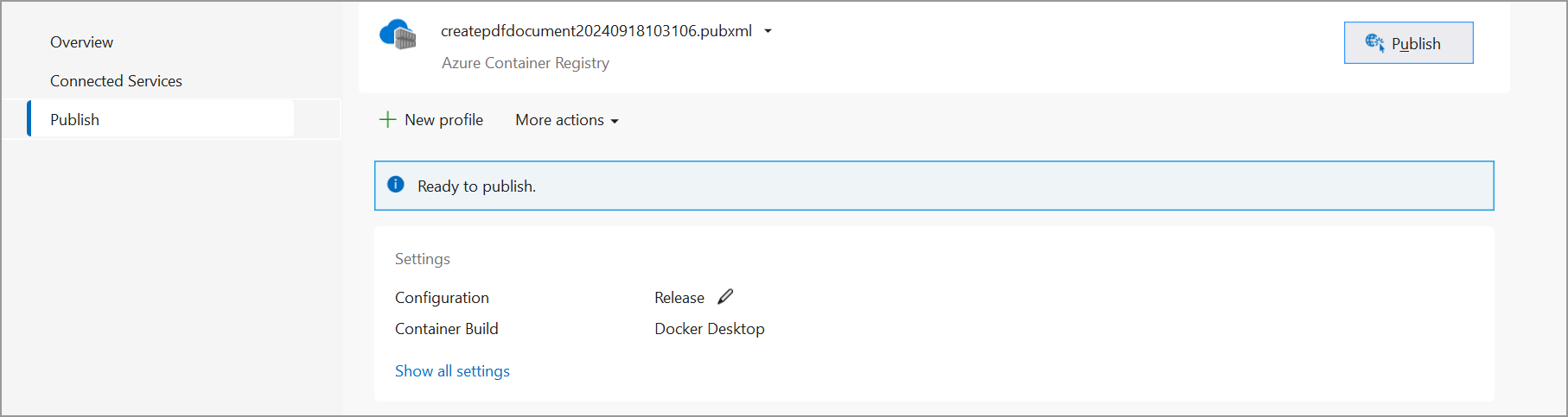Click the New profile button
The height and width of the screenshot is (417, 1568).
pyautogui.click(x=443, y=120)
